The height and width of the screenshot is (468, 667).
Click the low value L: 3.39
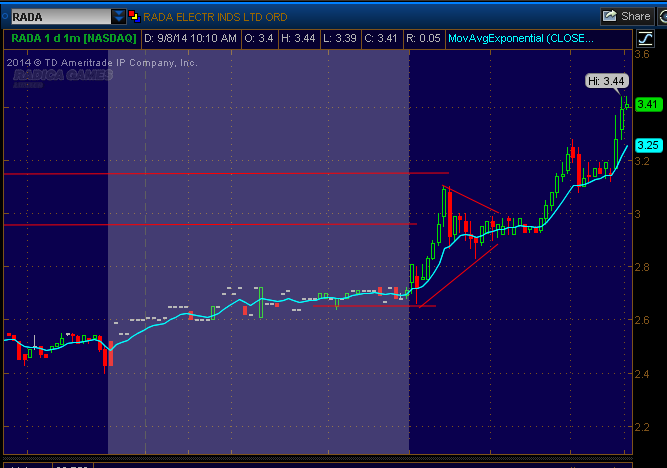[x=339, y=38]
